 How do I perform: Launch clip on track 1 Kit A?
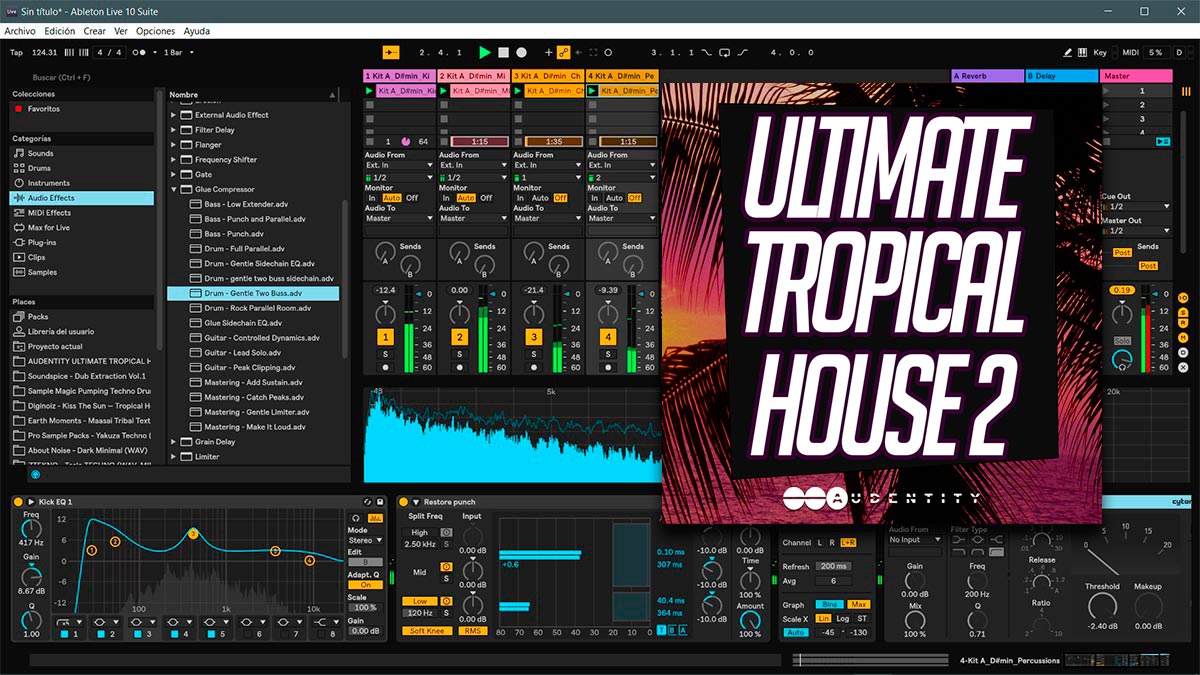pos(370,91)
